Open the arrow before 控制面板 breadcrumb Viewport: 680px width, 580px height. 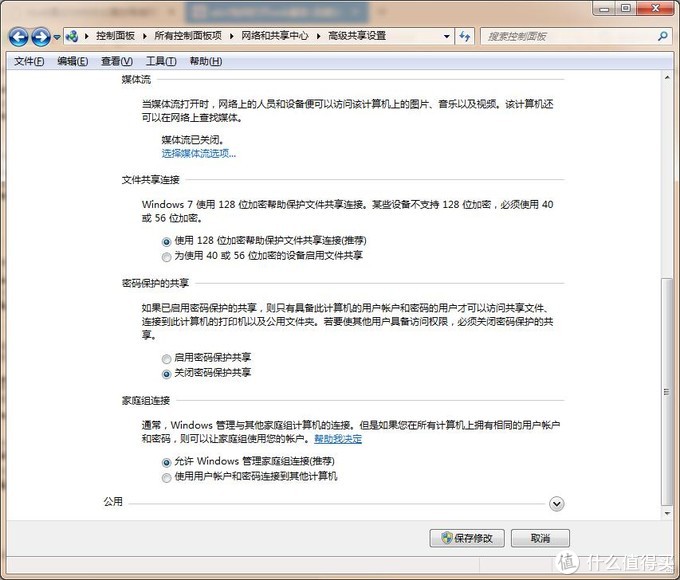click(x=87, y=36)
